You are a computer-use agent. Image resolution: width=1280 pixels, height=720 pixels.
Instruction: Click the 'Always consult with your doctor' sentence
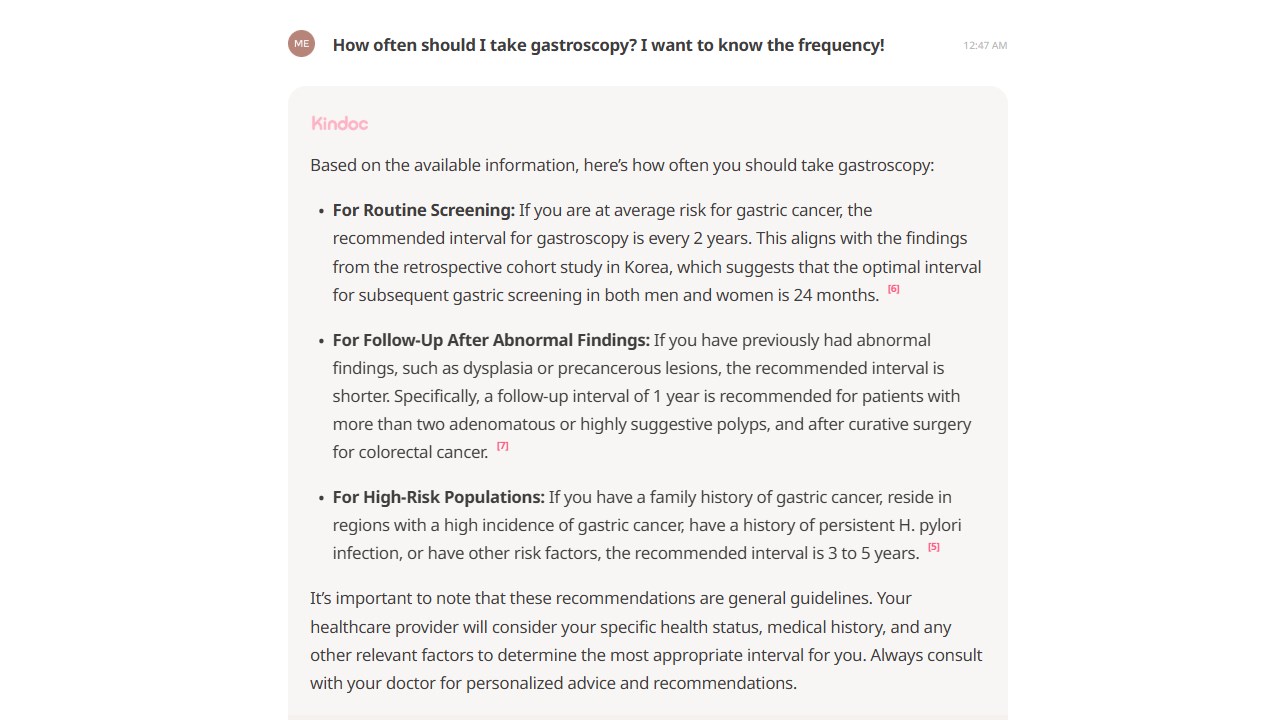coord(646,669)
